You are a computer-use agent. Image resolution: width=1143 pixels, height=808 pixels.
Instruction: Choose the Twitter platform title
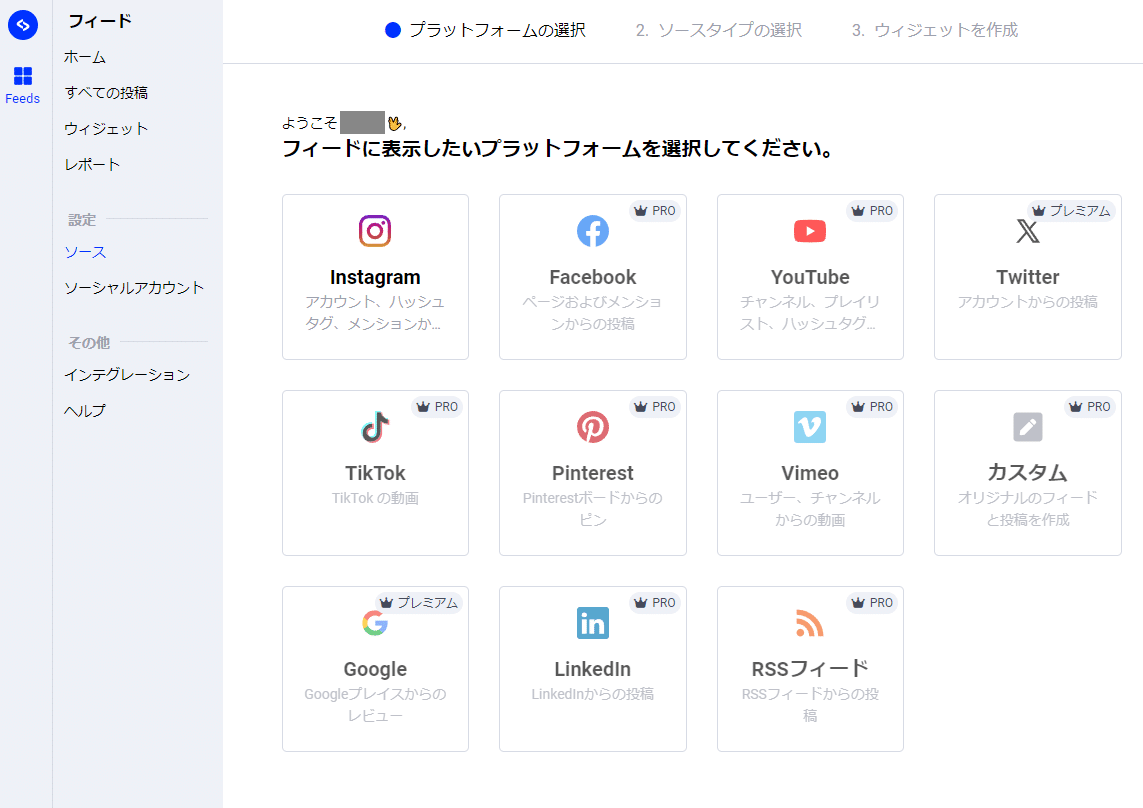1028,277
